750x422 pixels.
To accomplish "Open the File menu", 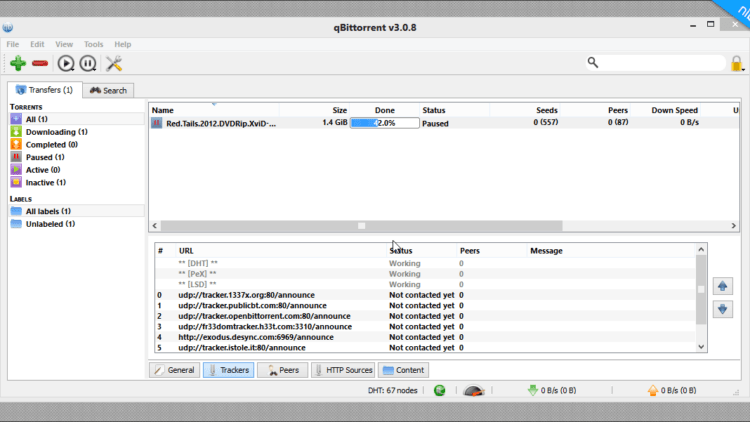I will pos(13,44).
